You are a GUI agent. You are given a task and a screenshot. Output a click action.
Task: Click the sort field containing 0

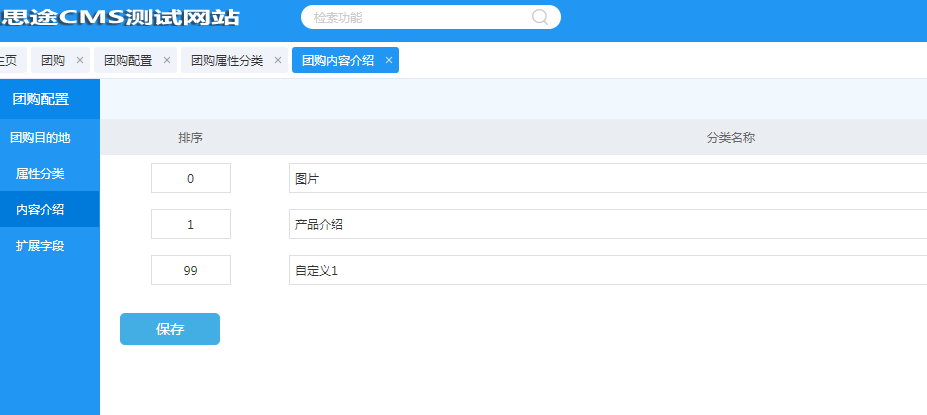tap(191, 179)
